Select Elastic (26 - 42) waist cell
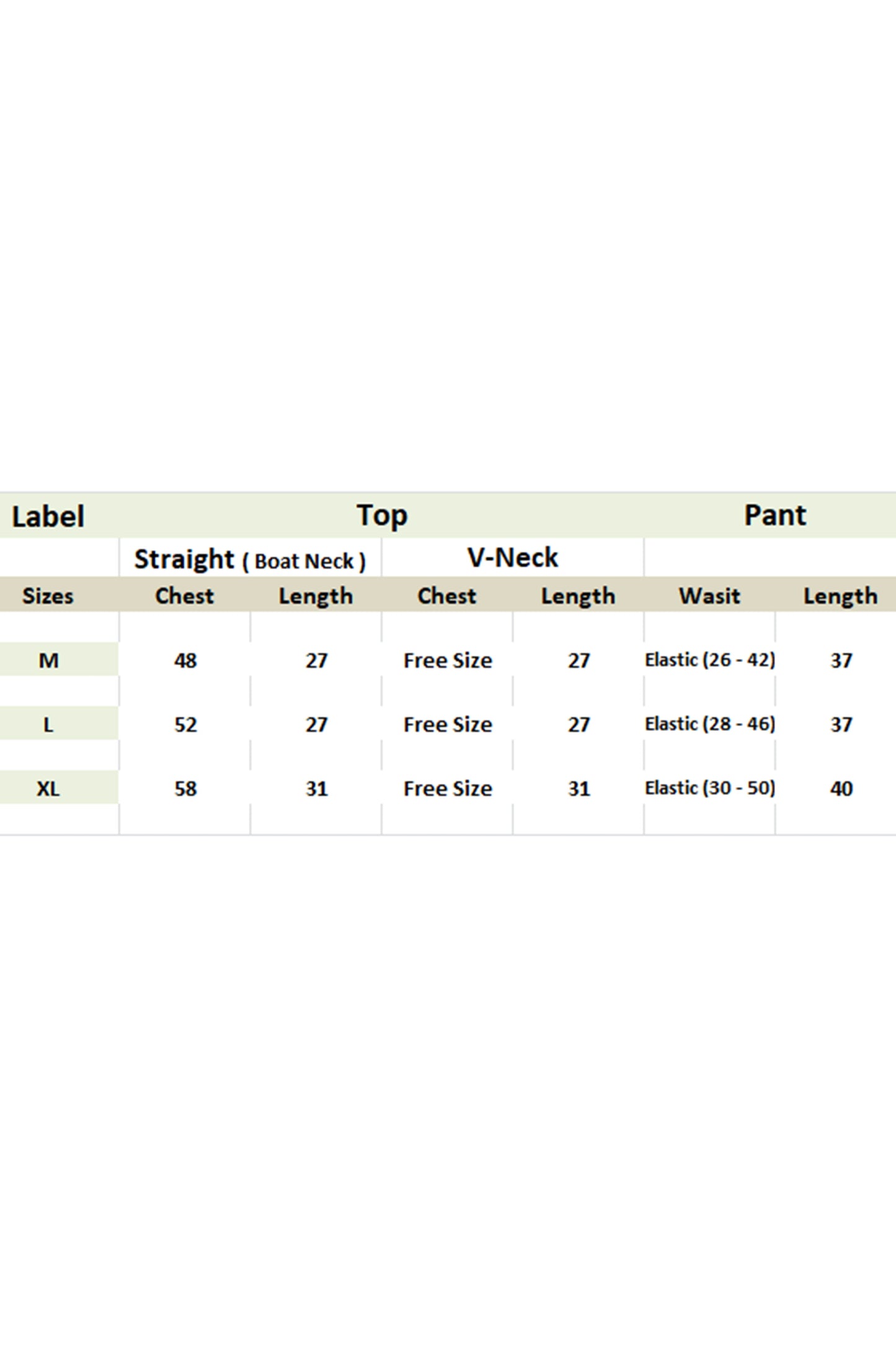896x1345 pixels. tap(710, 660)
